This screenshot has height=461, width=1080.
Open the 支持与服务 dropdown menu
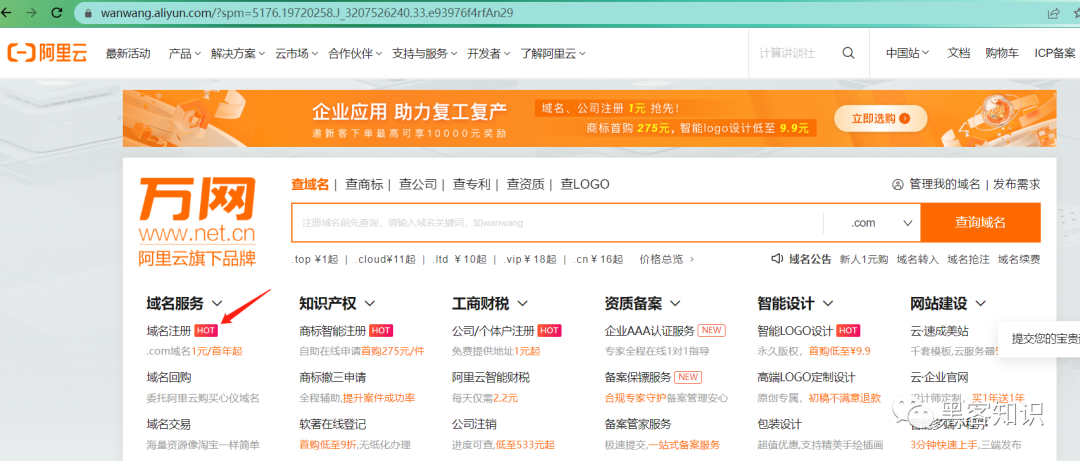pyautogui.click(x=425, y=54)
